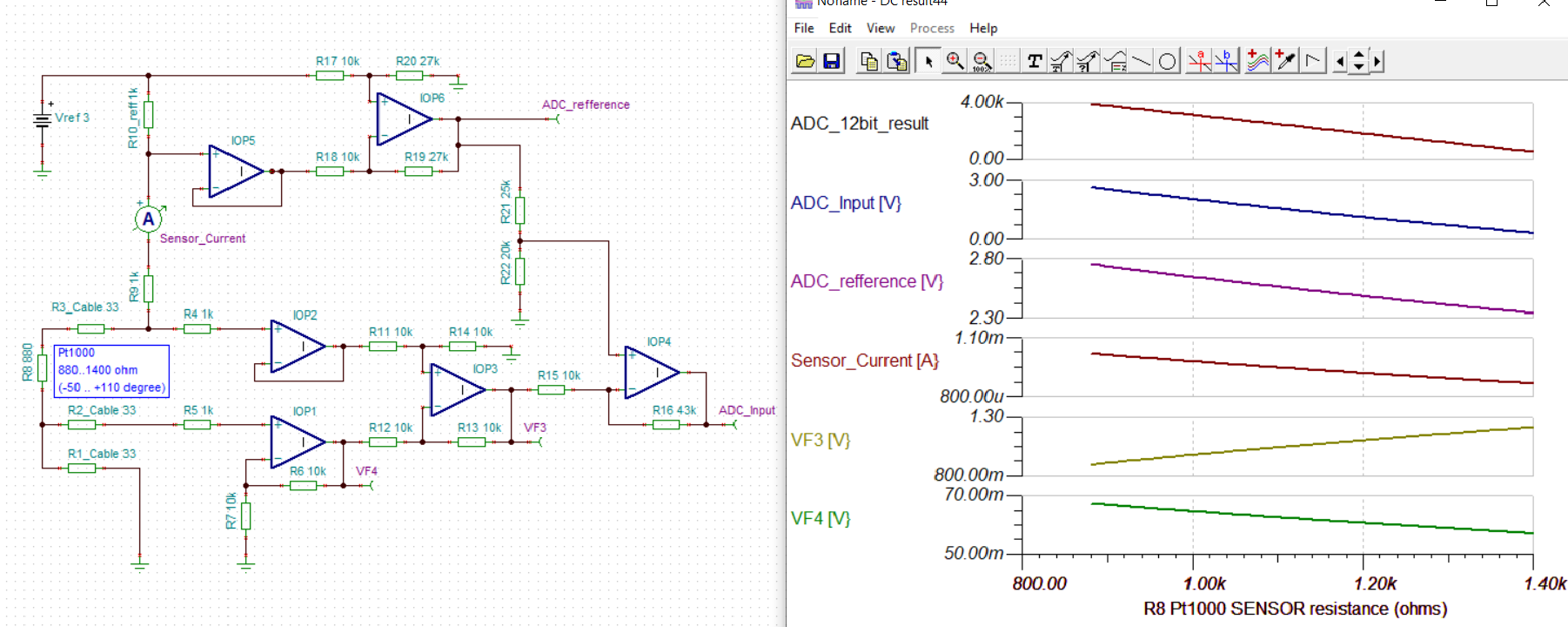Click the 'R20 27k' resistor label
The width and height of the screenshot is (1568, 627).
coord(418,61)
